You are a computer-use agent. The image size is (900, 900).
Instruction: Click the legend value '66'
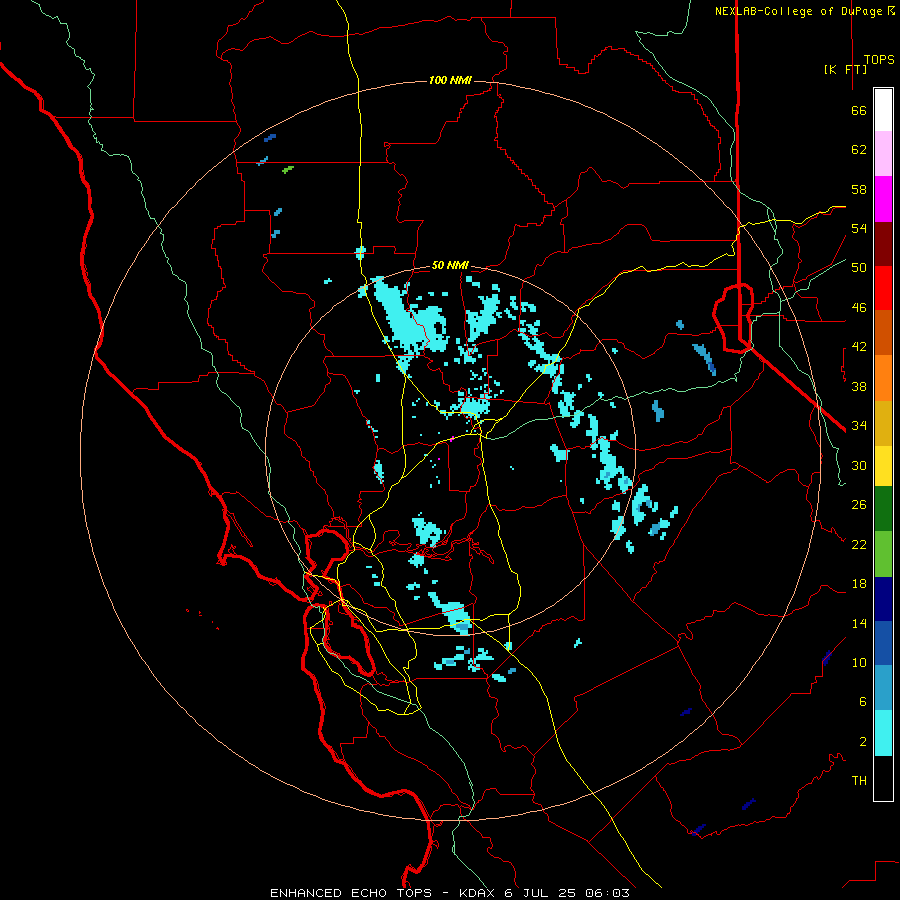[x=859, y=111]
